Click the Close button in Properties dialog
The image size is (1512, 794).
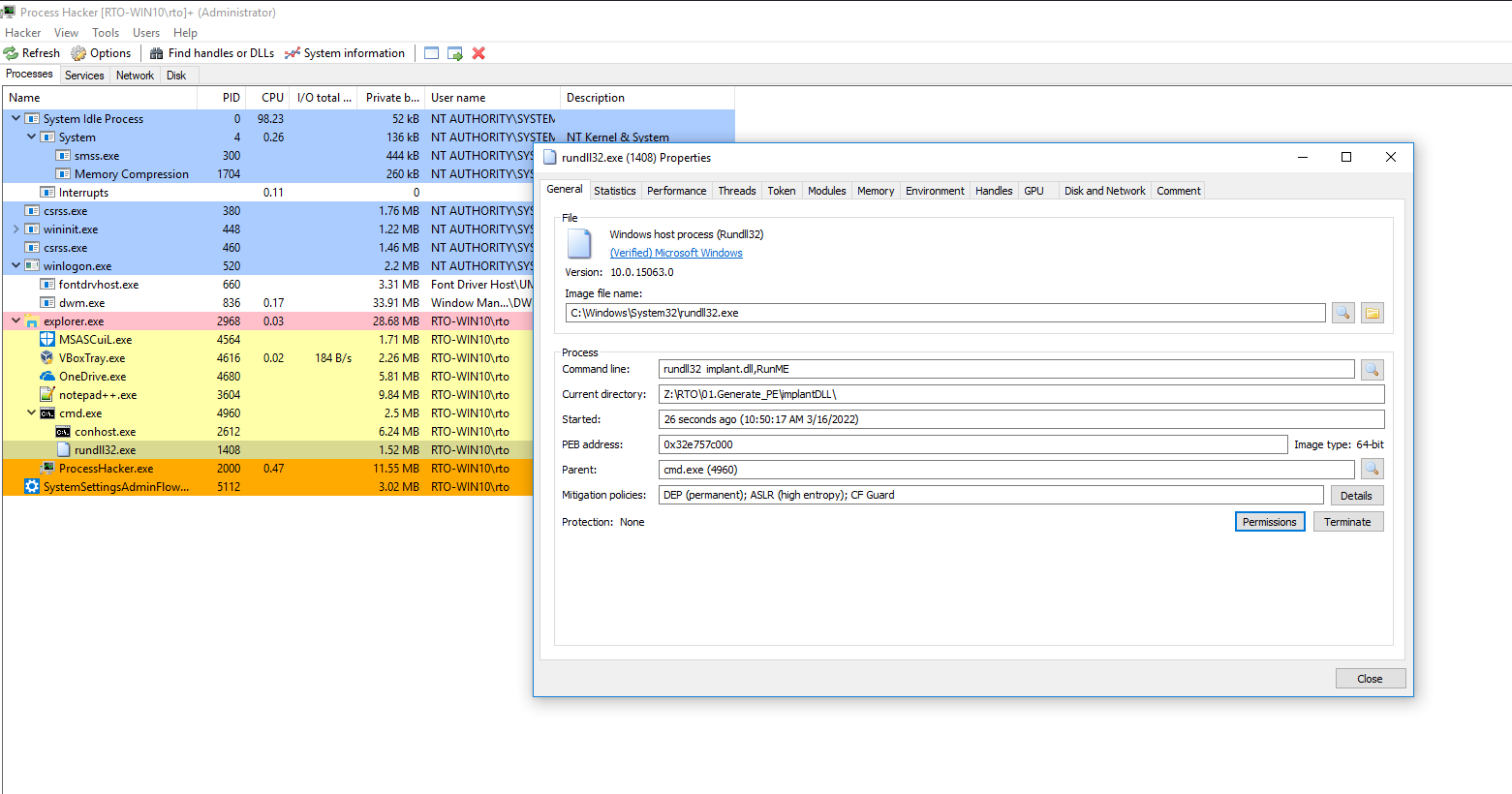tap(1371, 679)
